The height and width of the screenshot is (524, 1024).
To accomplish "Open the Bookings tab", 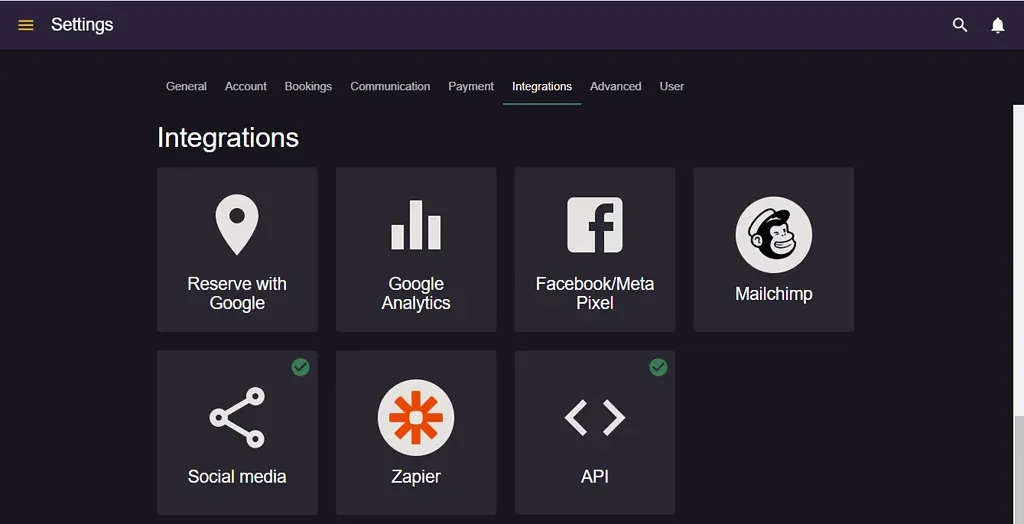I will (308, 86).
